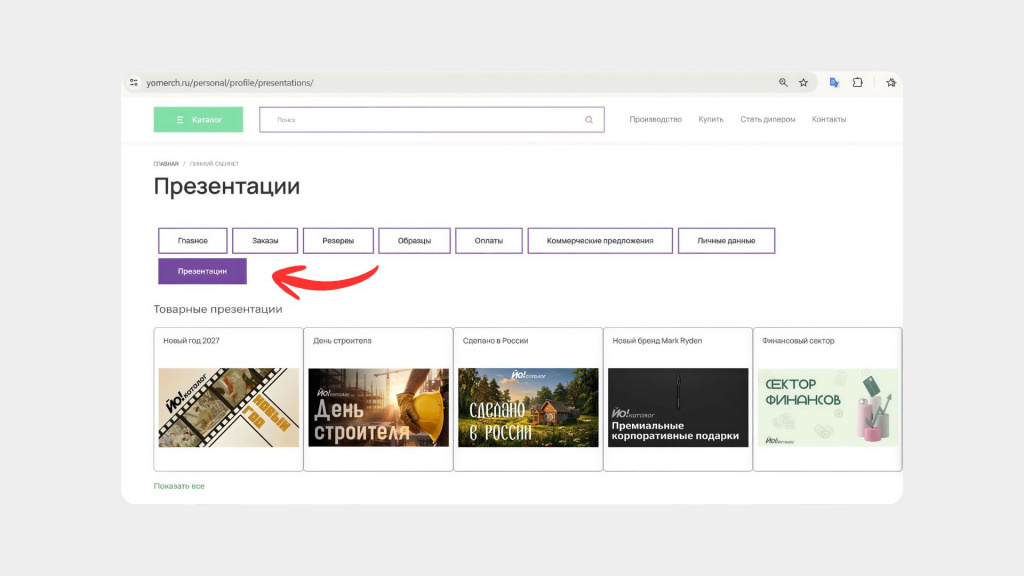Screen dimensions: 1024x576
Task: Open the green Каталог button
Action: (199, 120)
